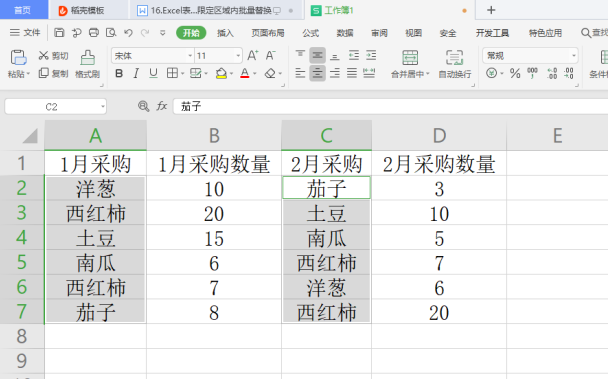Click the Save icon in quick toolbar
Viewport: 610px width, 384px height.
click(x=59, y=33)
